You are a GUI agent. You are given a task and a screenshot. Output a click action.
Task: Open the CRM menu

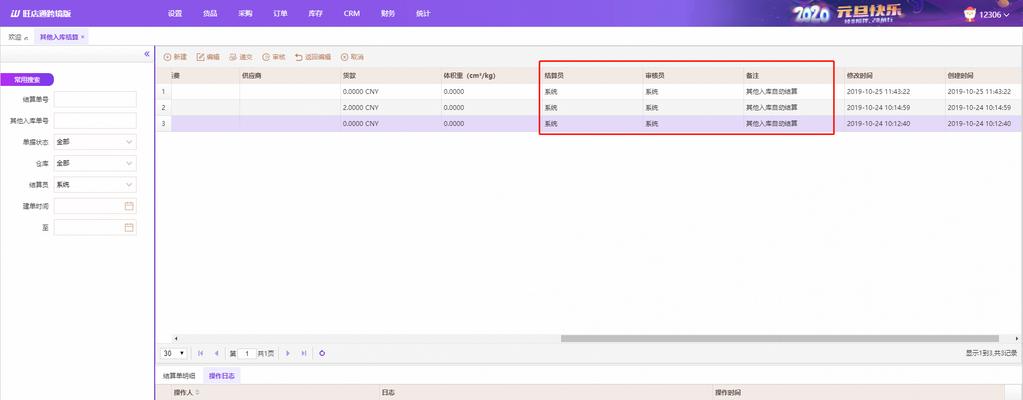click(x=352, y=14)
